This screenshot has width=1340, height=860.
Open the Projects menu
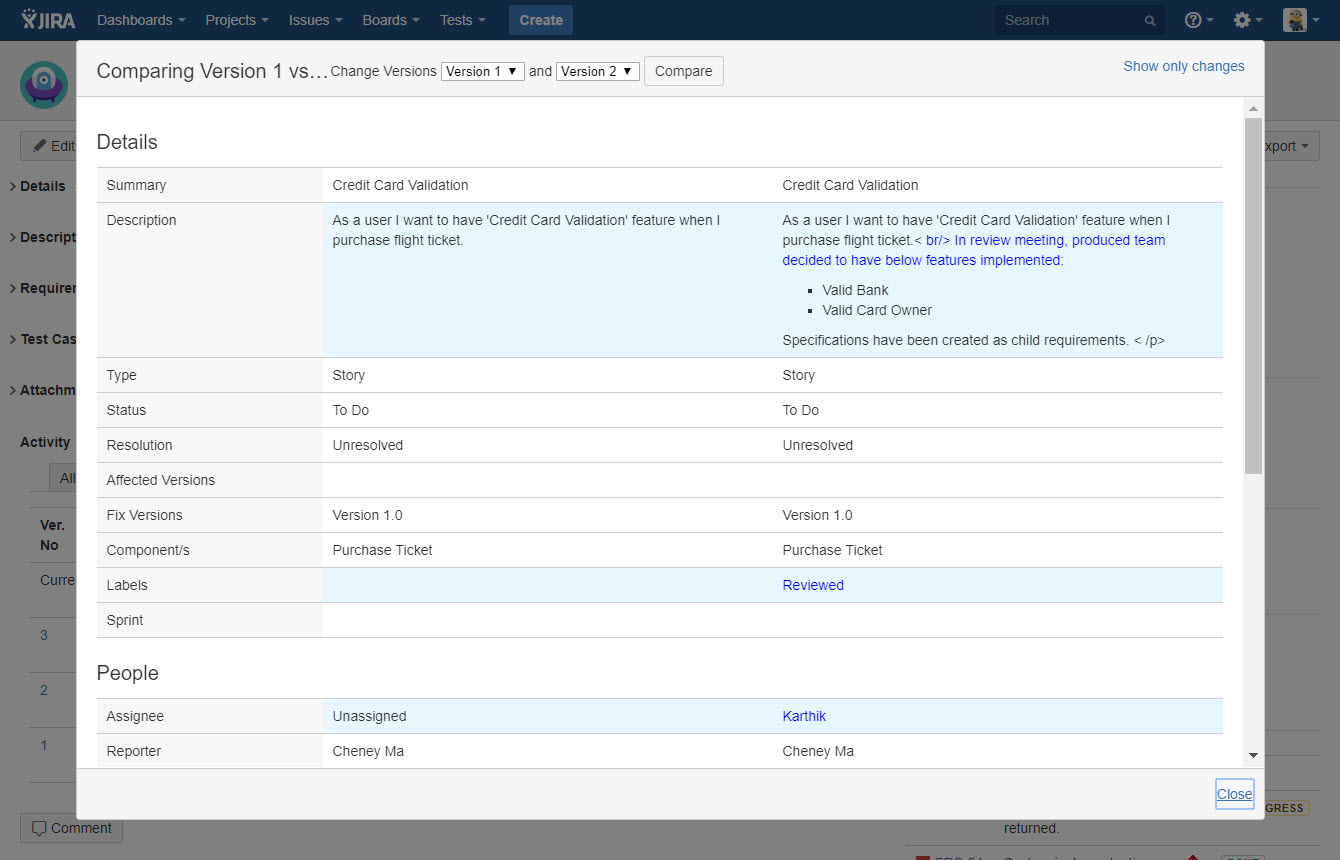pyautogui.click(x=237, y=20)
